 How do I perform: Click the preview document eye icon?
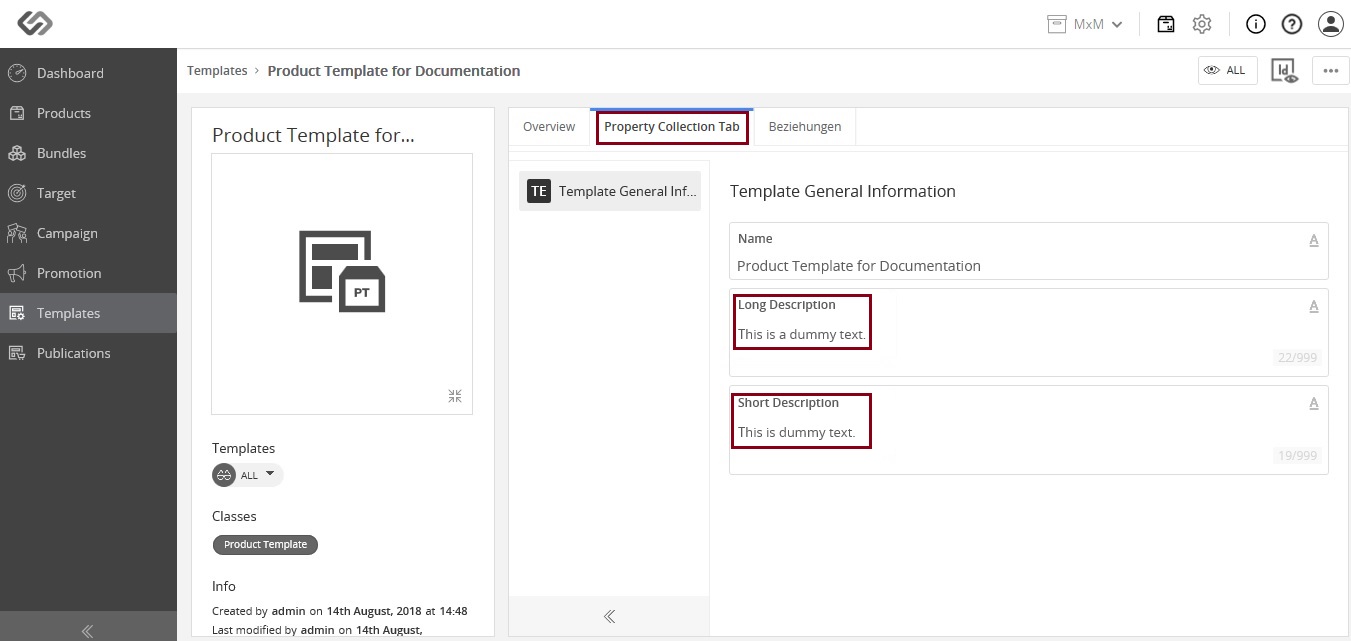pos(1284,70)
